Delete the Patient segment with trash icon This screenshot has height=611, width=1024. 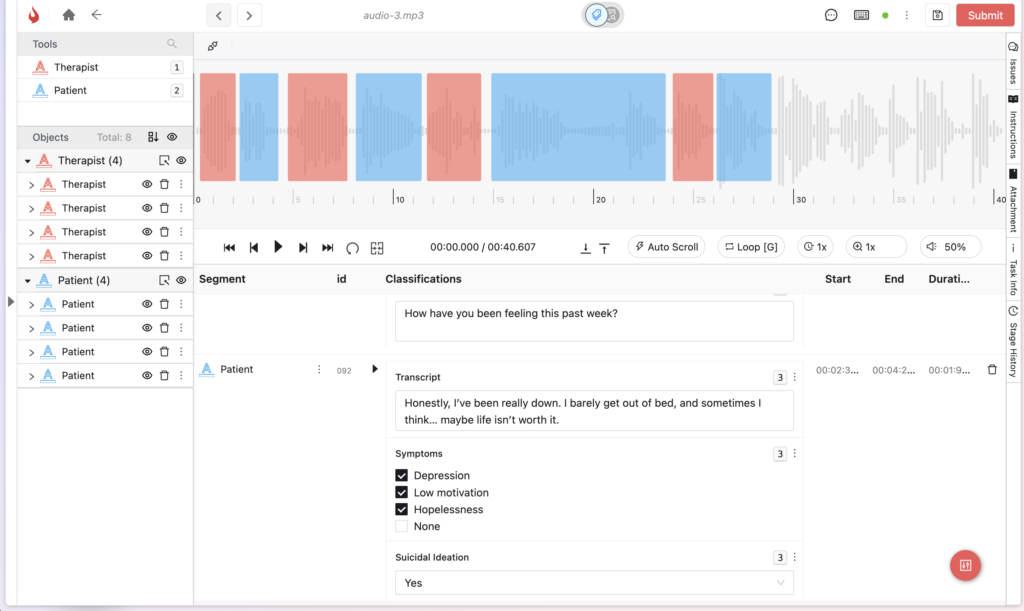(992, 370)
